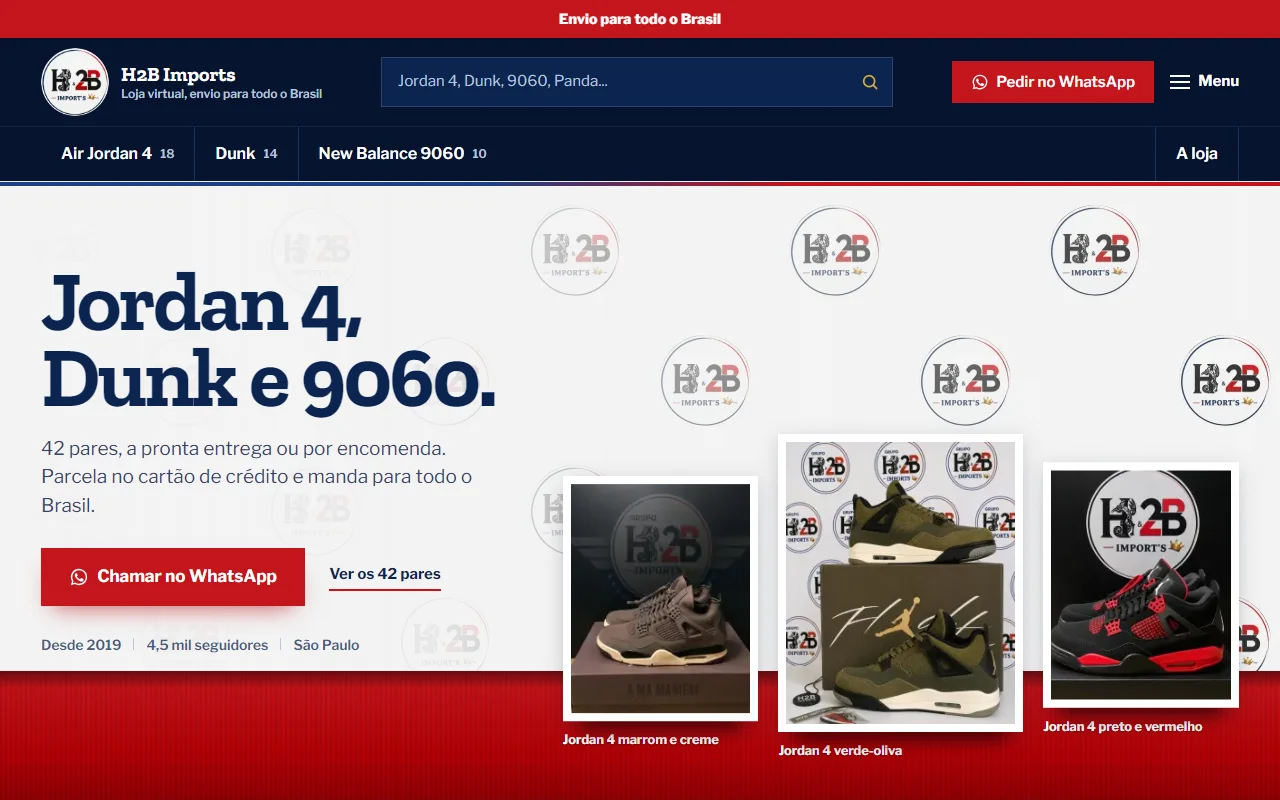Open the Dunk category
The width and height of the screenshot is (1280, 800).
(x=246, y=154)
